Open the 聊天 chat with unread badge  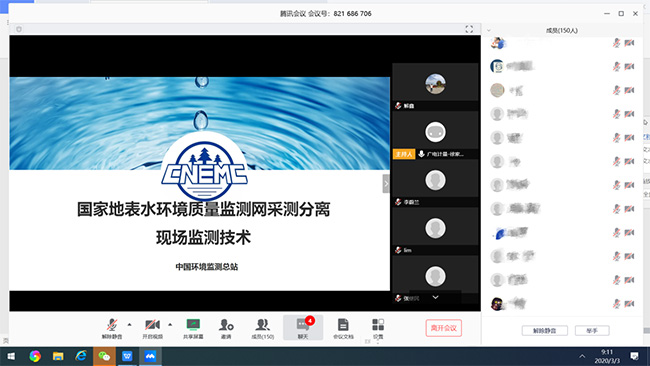(x=303, y=327)
